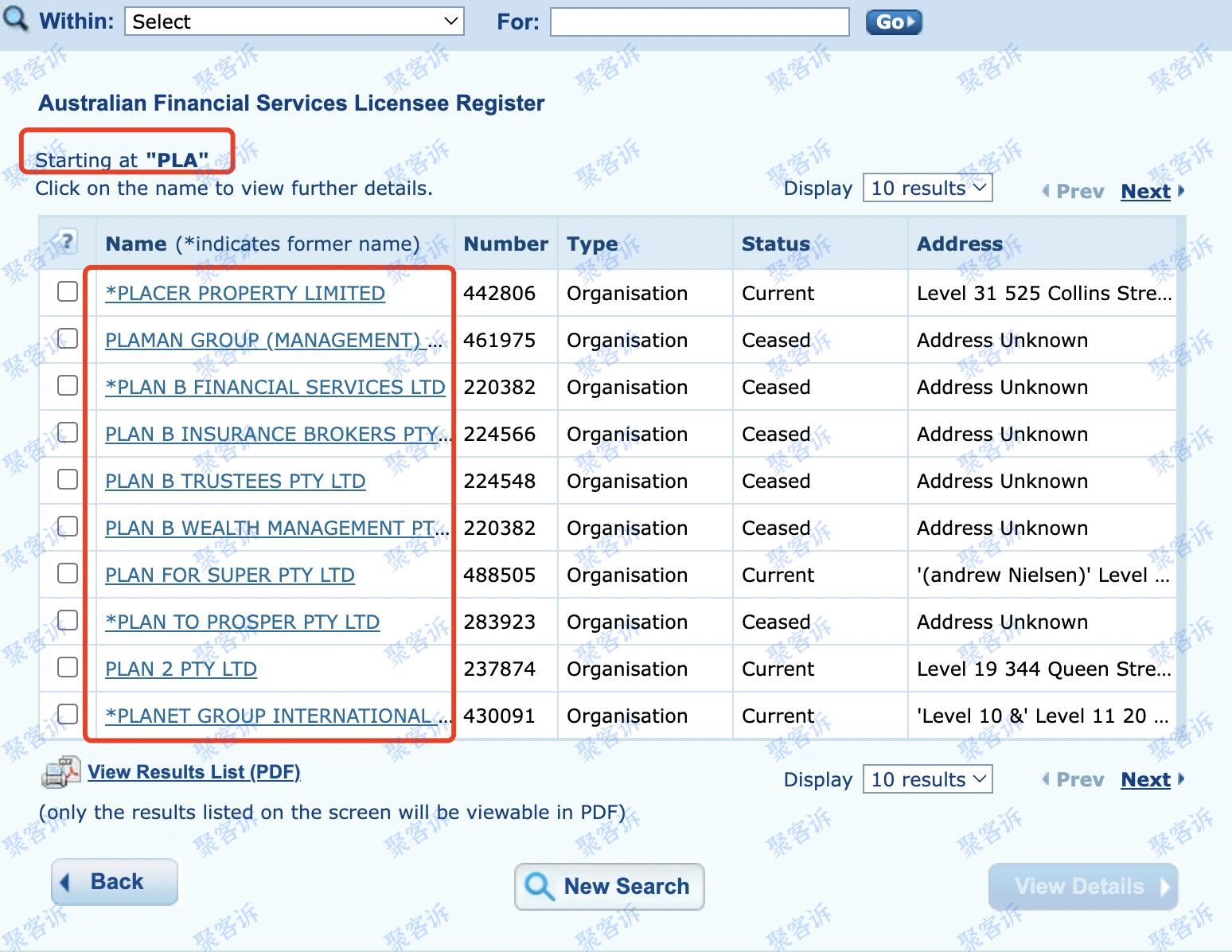The width and height of the screenshot is (1232, 952).
Task: Check the PLAN B INSURANCE BROKERS row
Action: coord(68,433)
